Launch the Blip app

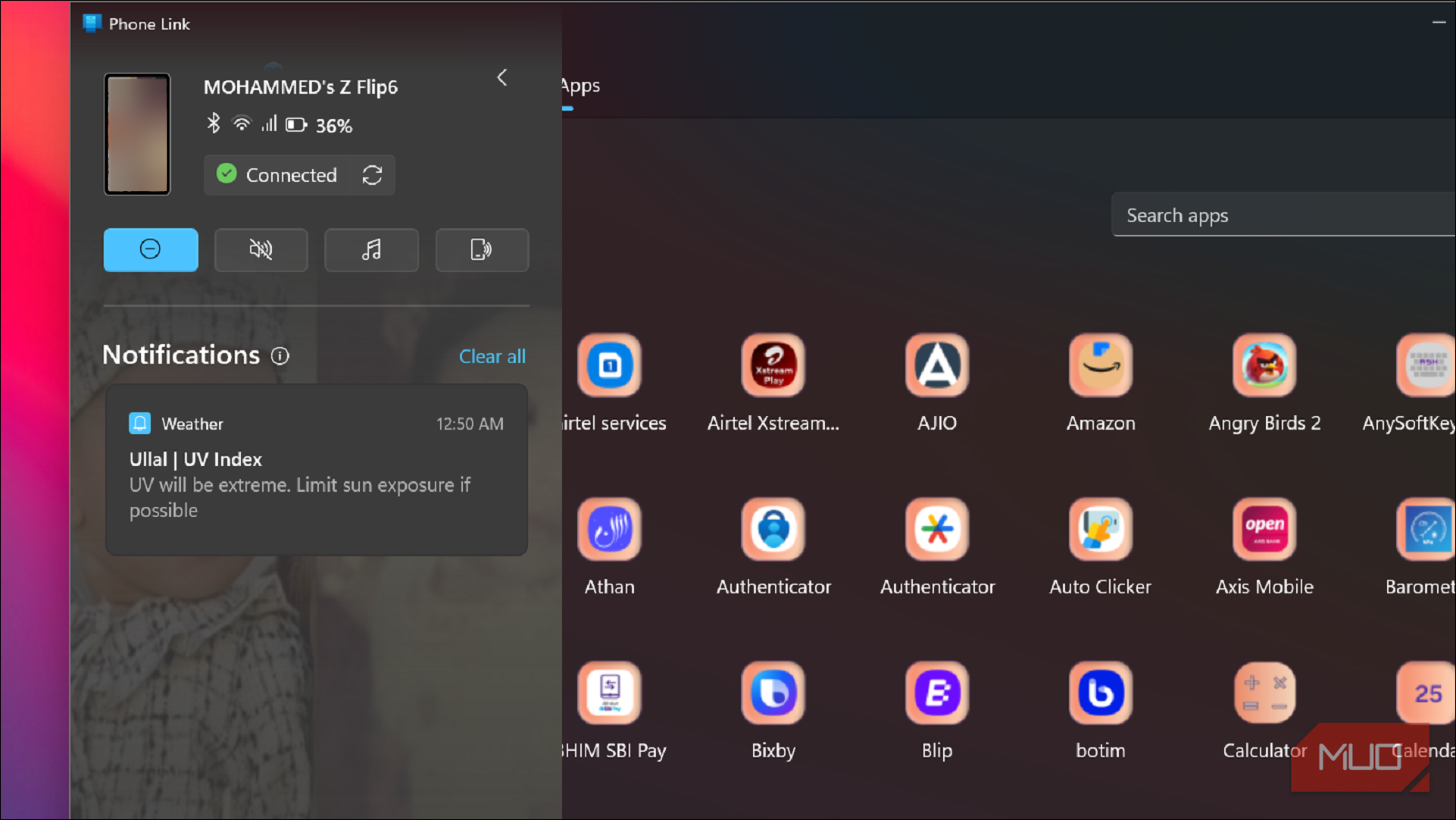click(x=937, y=709)
